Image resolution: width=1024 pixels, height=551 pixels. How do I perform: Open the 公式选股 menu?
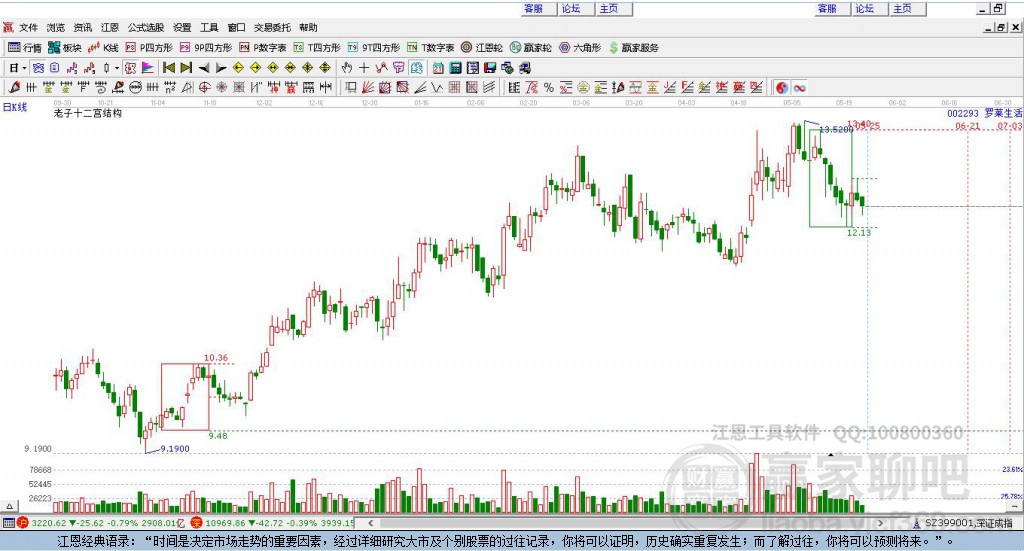pyautogui.click(x=146, y=27)
